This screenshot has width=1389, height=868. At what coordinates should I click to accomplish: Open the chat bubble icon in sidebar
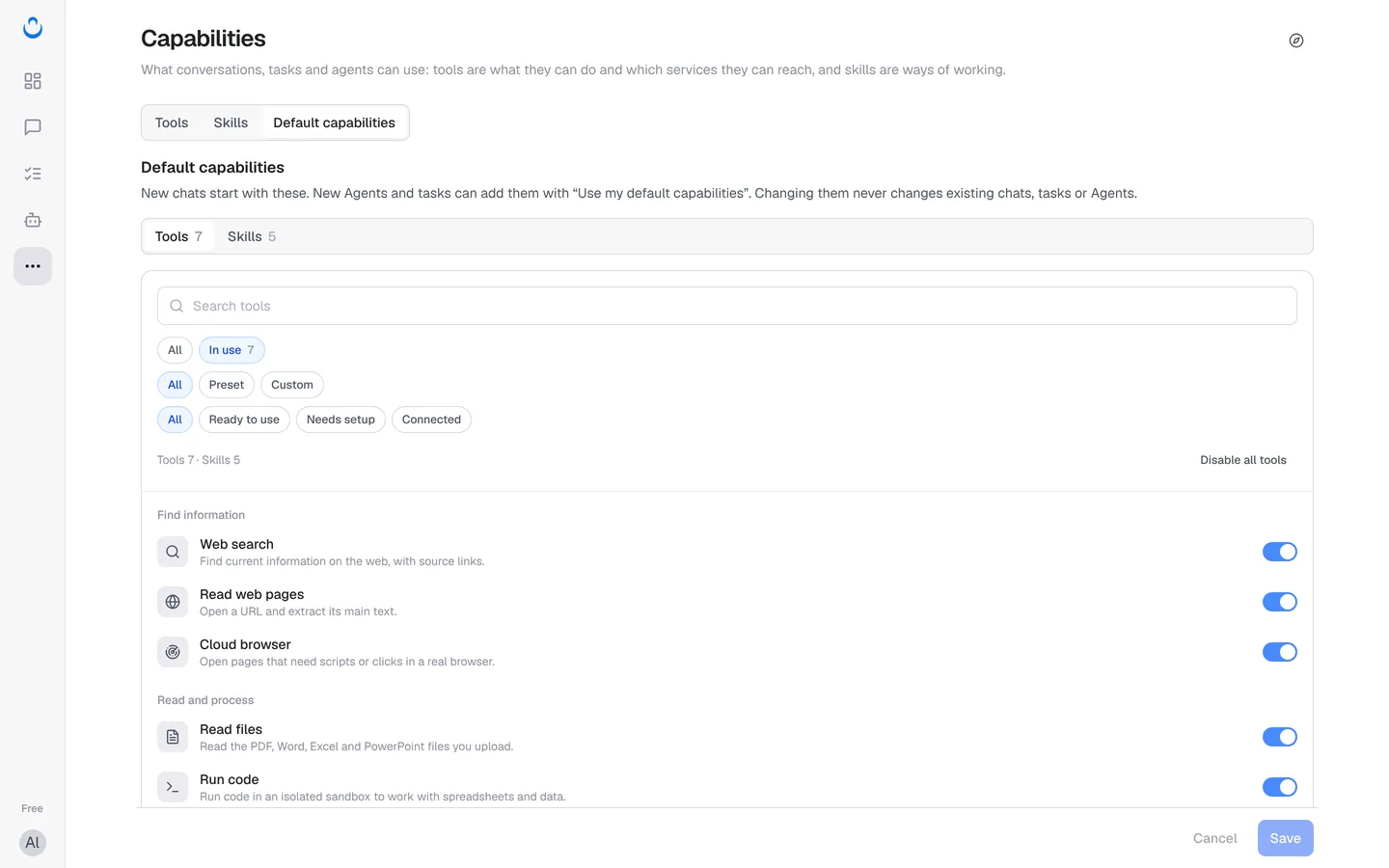(33, 127)
